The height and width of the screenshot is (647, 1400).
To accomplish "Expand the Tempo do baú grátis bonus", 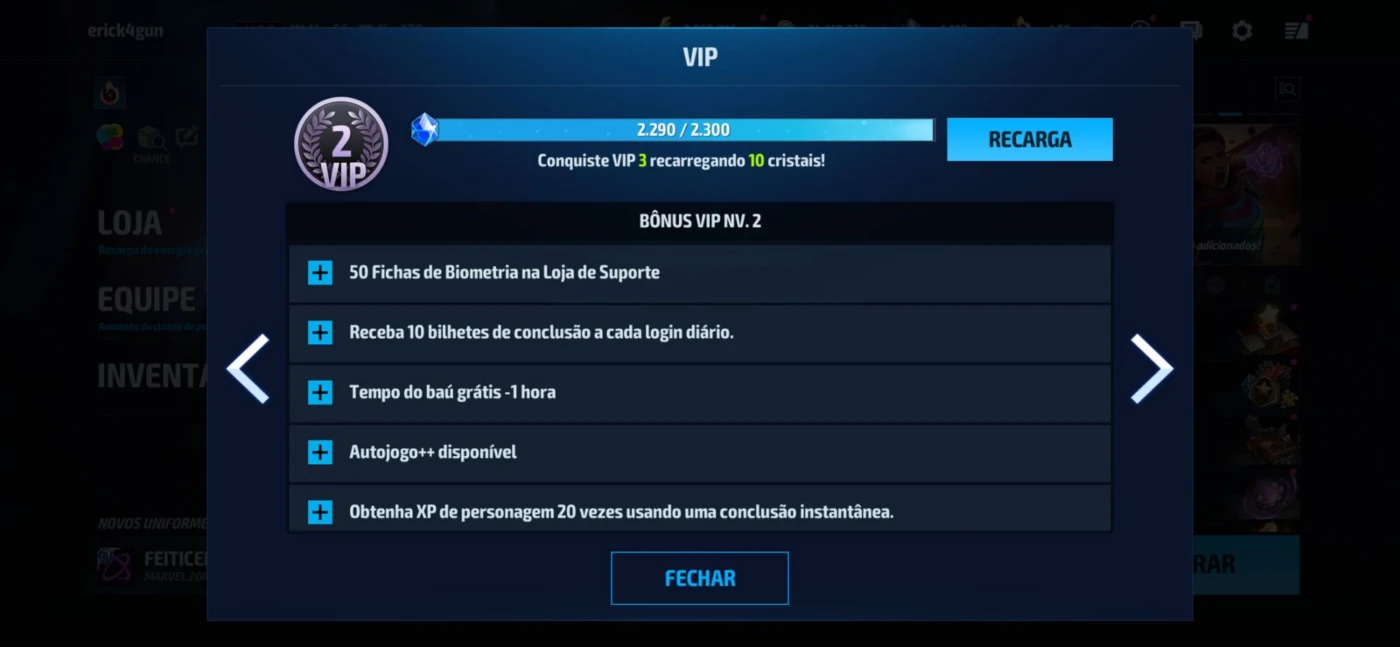I will [320, 393].
